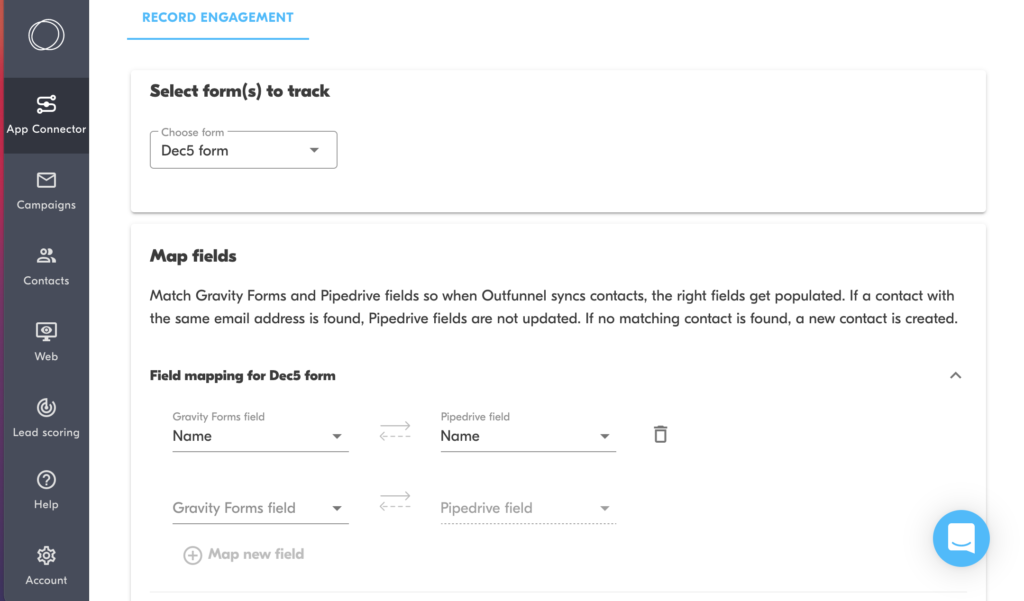This screenshot has height=601, width=1024.
Task: Collapse Field mapping for Dec5 form
Action: [x=955, y=376]
